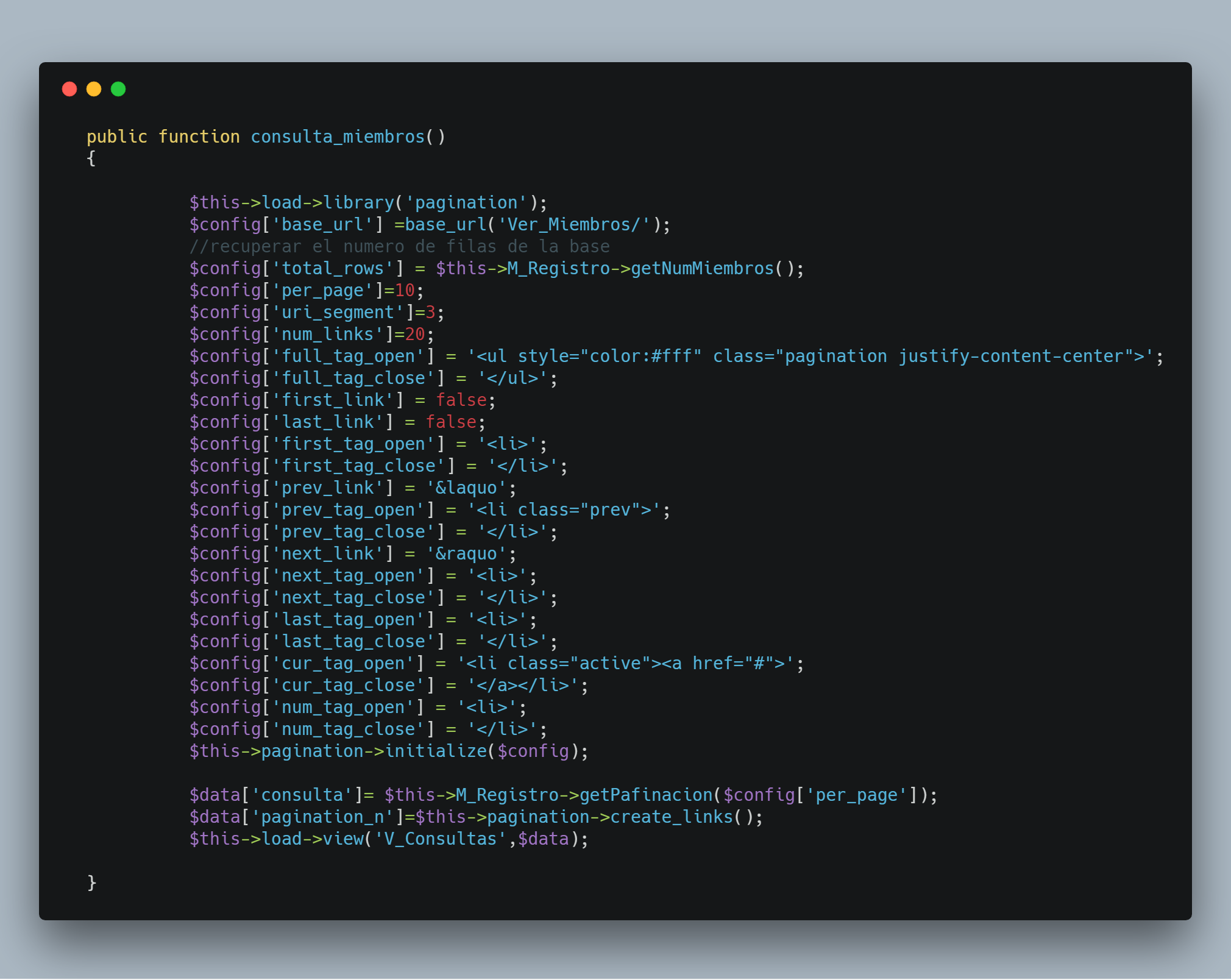Screen dimensions: 1231x980
Task: Click the 'first_link' false value
Action: tap(461, 400)
